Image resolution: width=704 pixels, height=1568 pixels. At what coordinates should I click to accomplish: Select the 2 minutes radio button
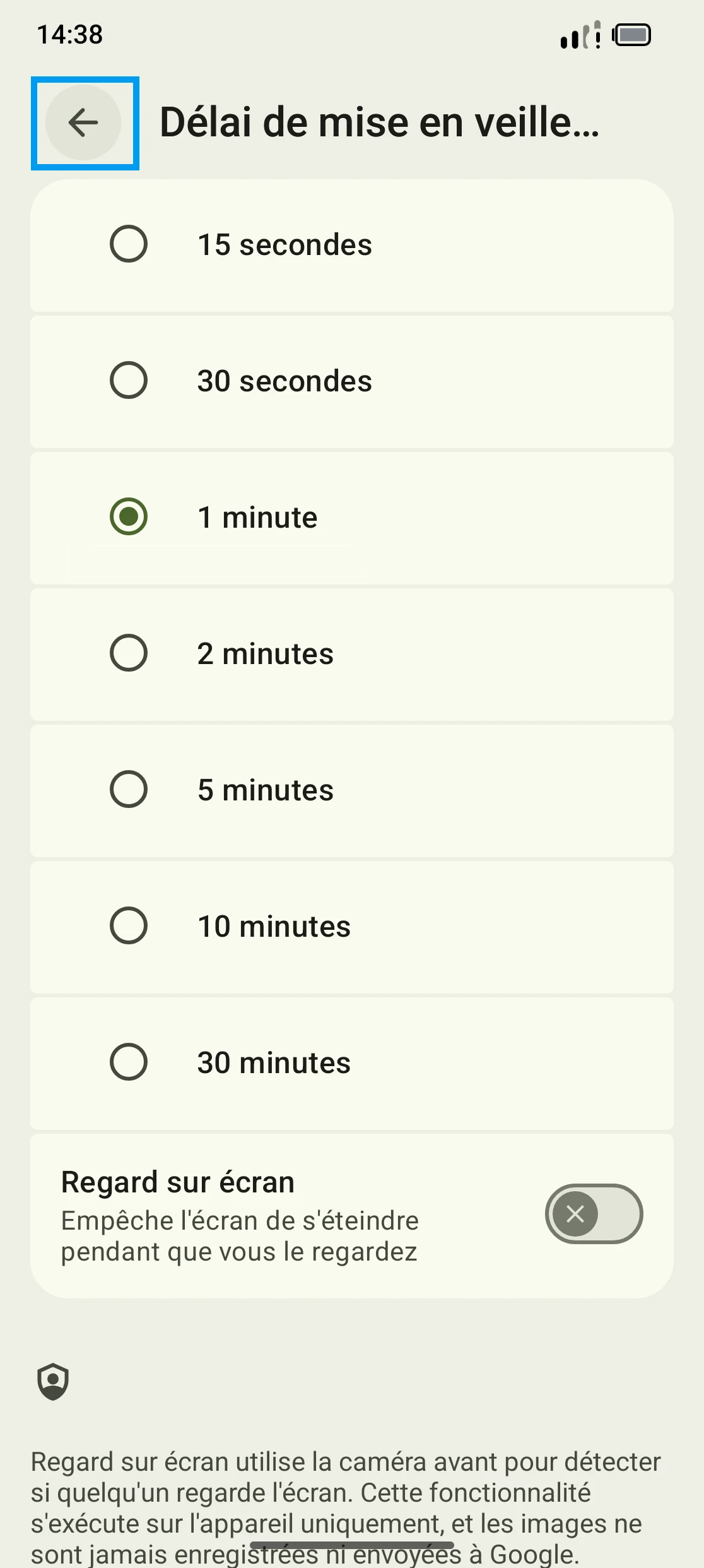[129, 653]
